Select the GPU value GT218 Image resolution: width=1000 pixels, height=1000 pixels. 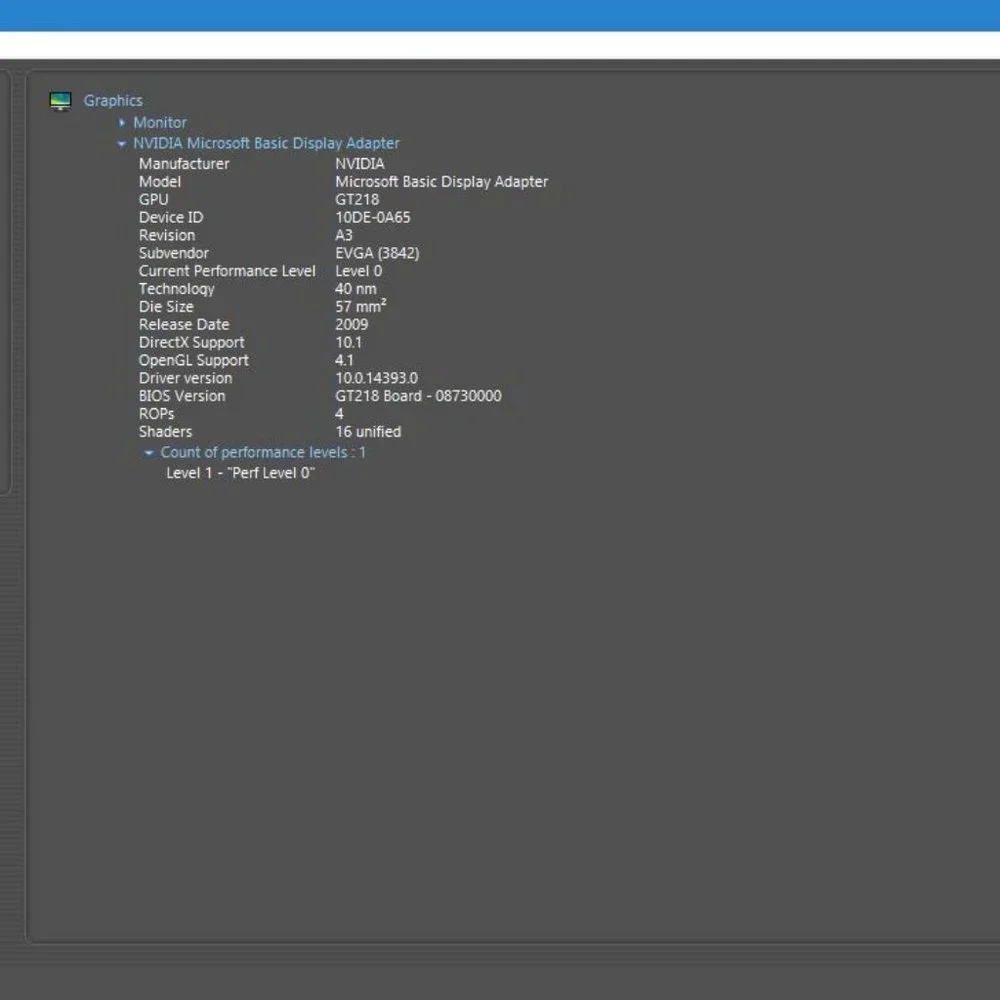coord(357,200)
